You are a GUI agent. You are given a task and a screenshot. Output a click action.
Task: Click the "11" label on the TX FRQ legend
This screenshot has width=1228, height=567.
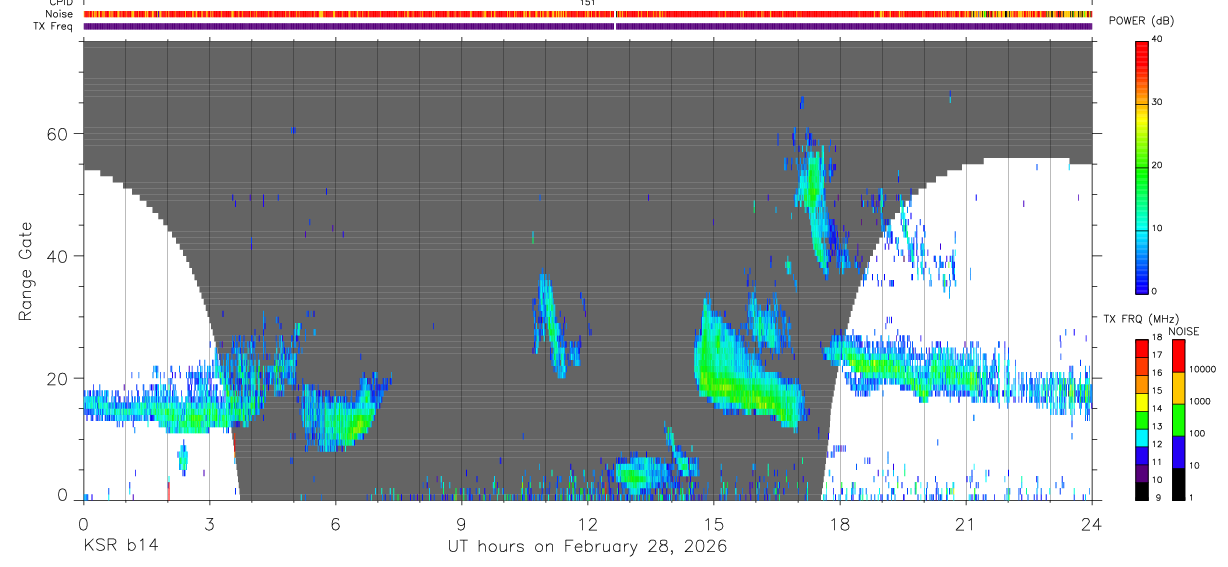[1156, 462]
